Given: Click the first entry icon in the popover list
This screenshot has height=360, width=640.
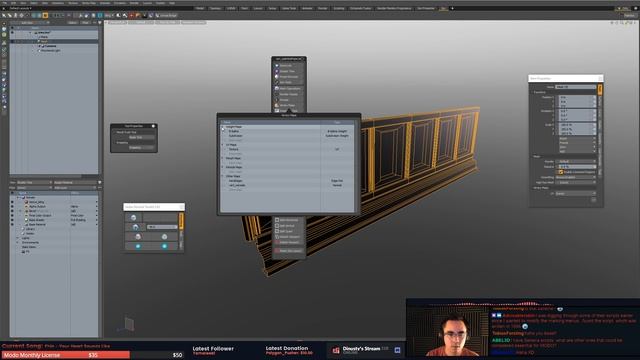Looking at the screenshot, I should [277, 65].
